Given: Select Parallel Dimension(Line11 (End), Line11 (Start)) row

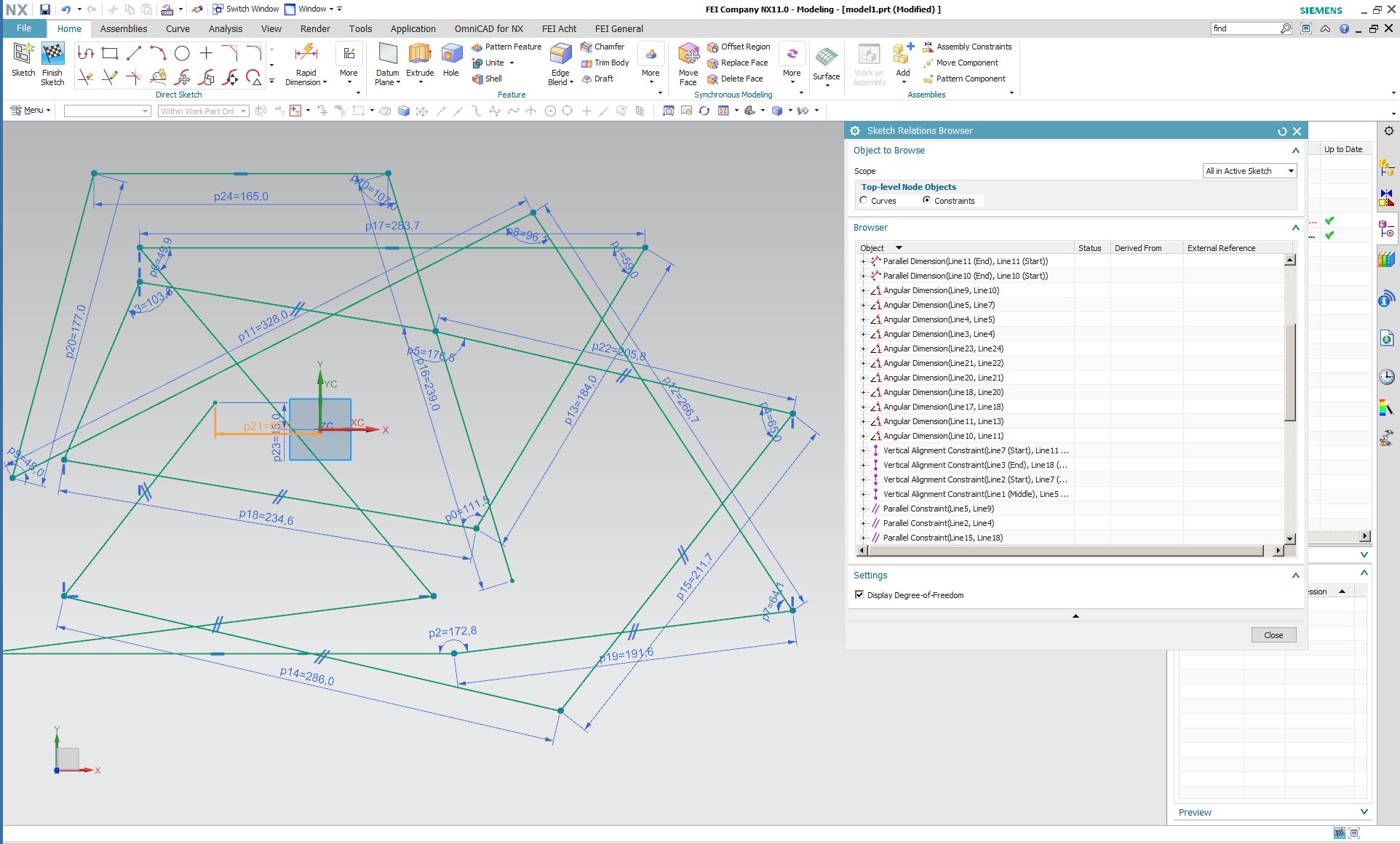Looking at the screenshot, I should (x=964, y=261).
